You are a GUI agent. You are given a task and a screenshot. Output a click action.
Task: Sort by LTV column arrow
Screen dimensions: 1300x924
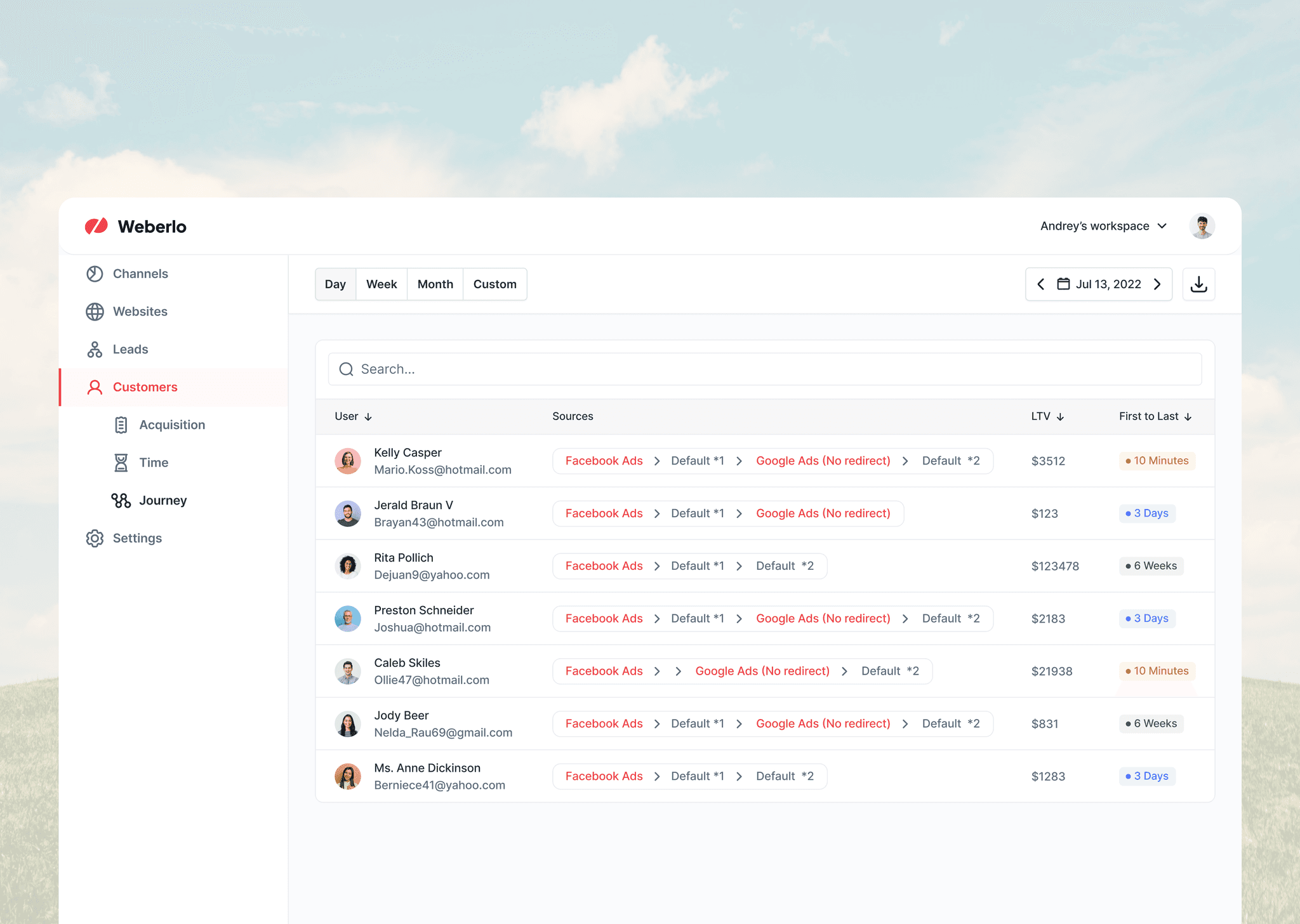1060,417
